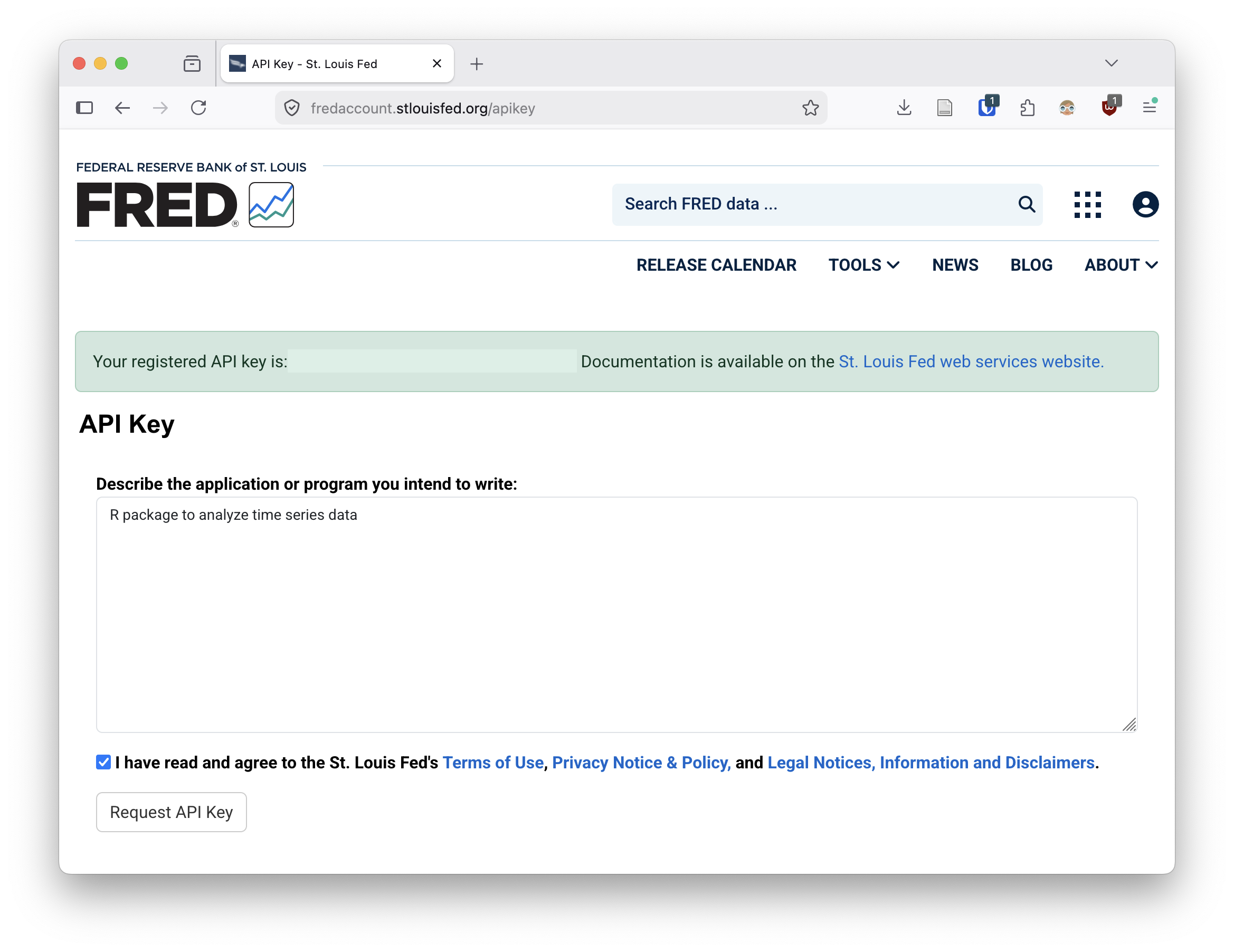Expand the list all tabs chevron
The image size is (1234, 952).
tap(1112, 63)
